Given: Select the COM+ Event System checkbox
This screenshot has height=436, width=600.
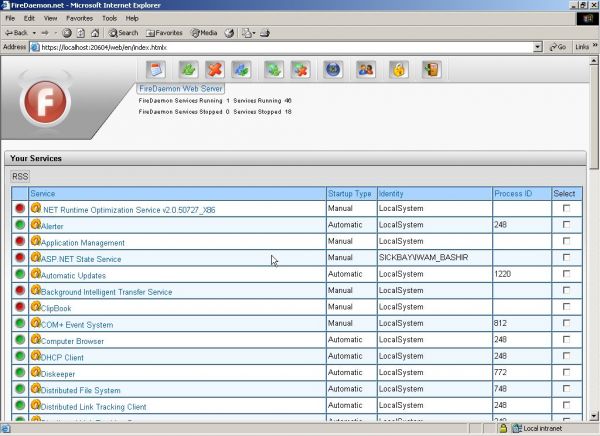Looking at the screenshot, I should [566, 323].
